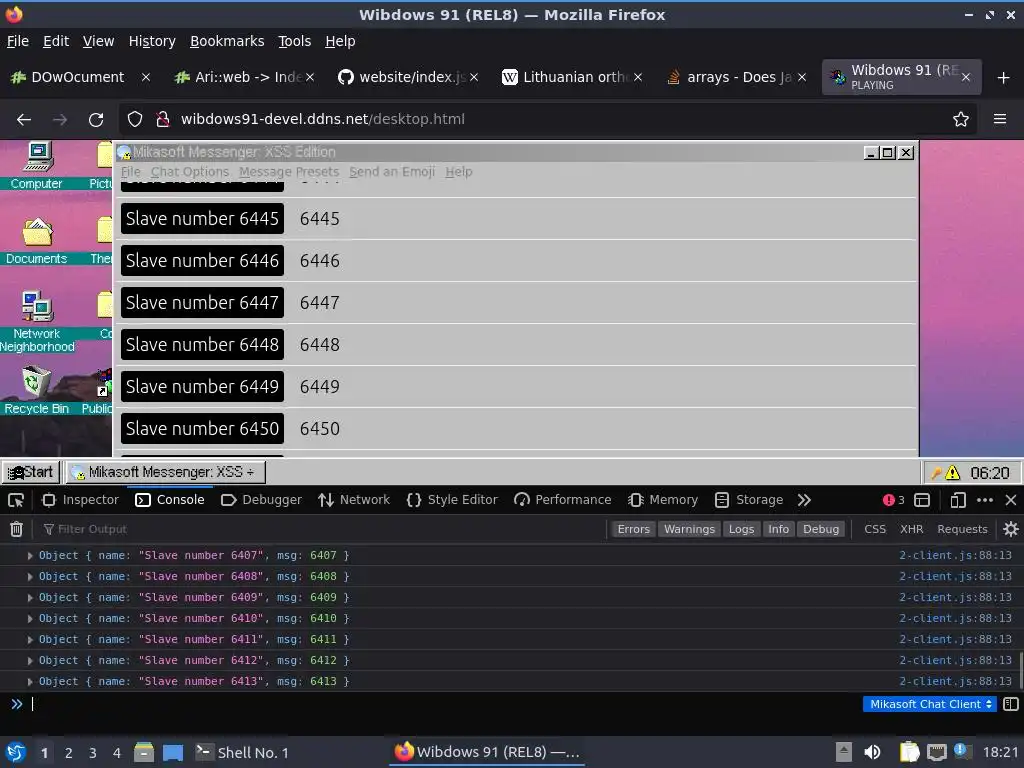
Task: Switch to virtual desktop 3
Action: (93, 752)
